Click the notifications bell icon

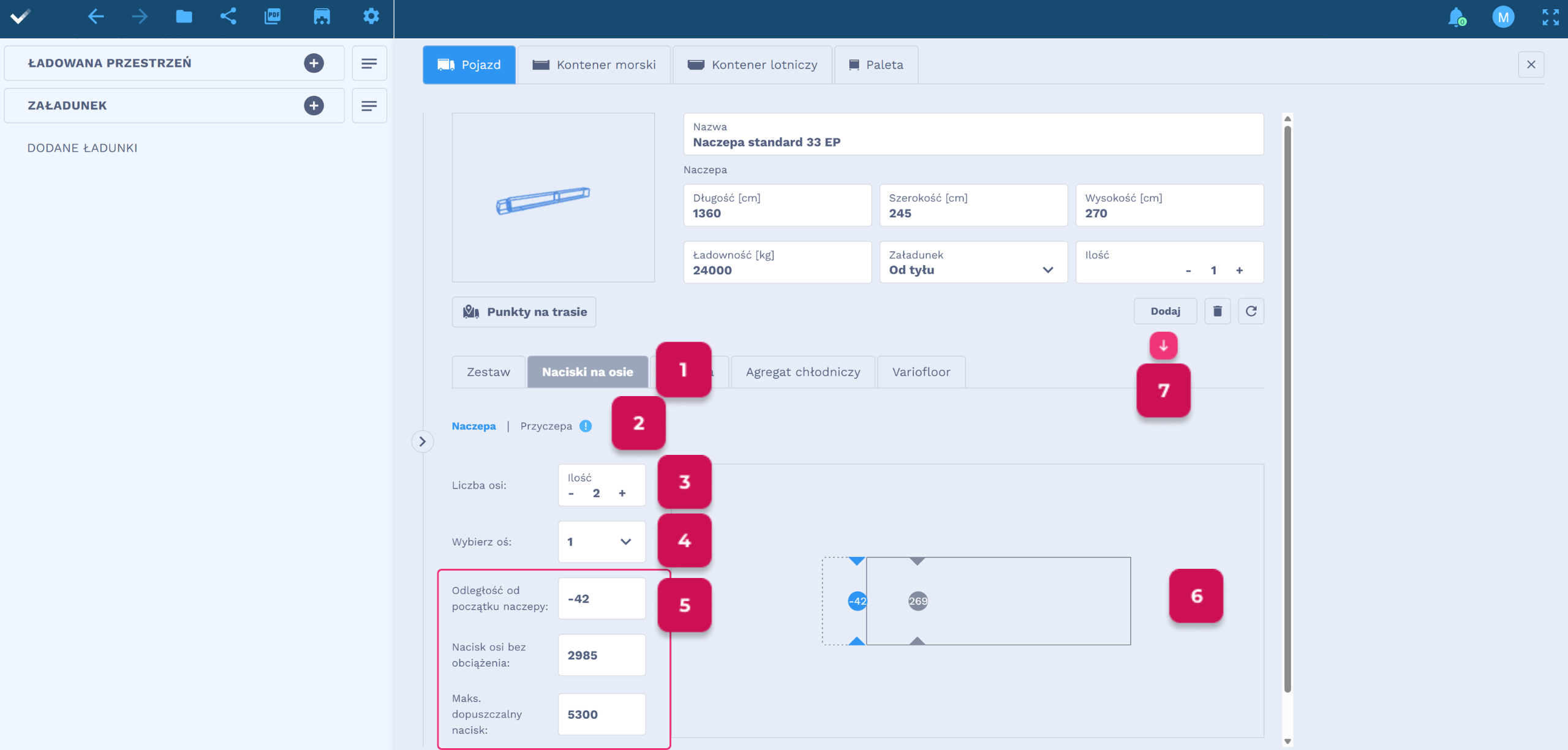click(1456, 17)
